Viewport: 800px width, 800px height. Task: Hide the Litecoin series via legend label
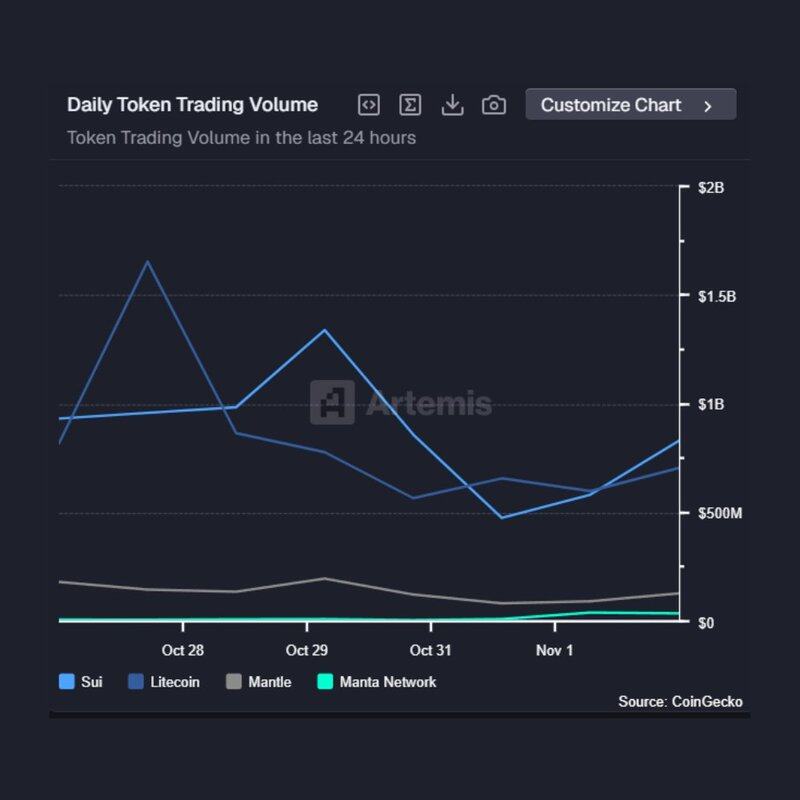pos(175,682)
